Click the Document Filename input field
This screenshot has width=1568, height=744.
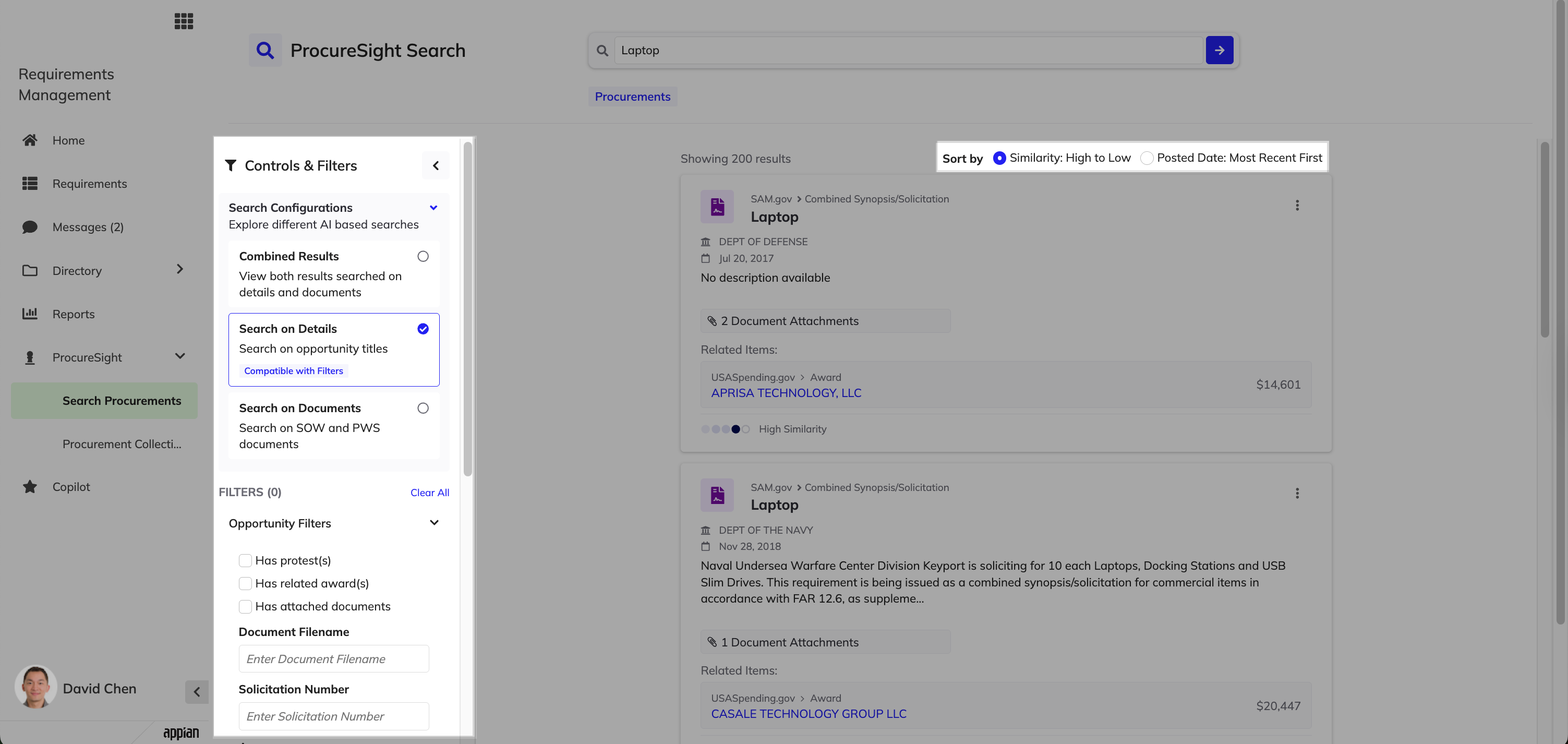[333, 659]
